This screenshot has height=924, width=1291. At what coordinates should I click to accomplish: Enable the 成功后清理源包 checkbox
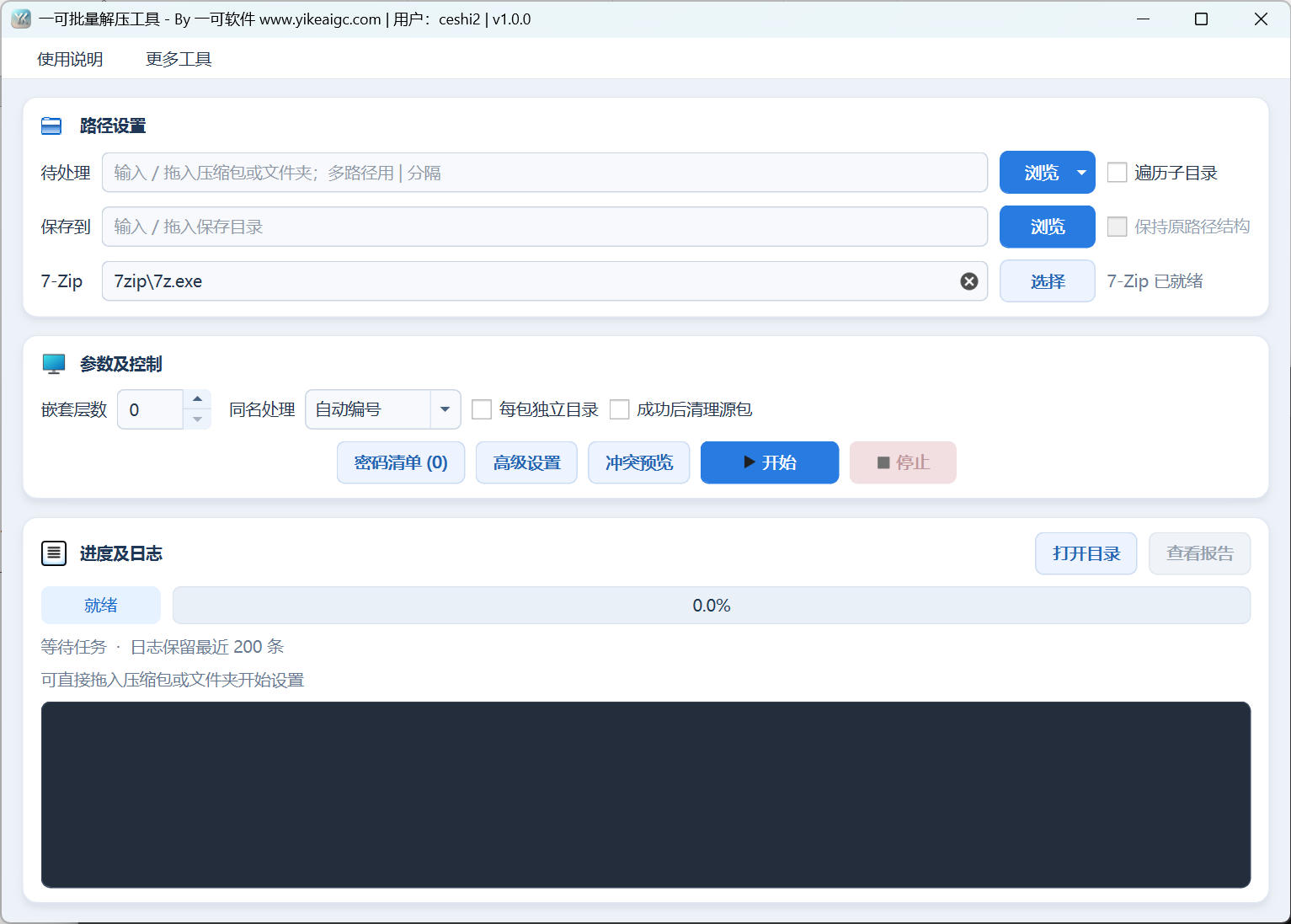tap(619, 409)
